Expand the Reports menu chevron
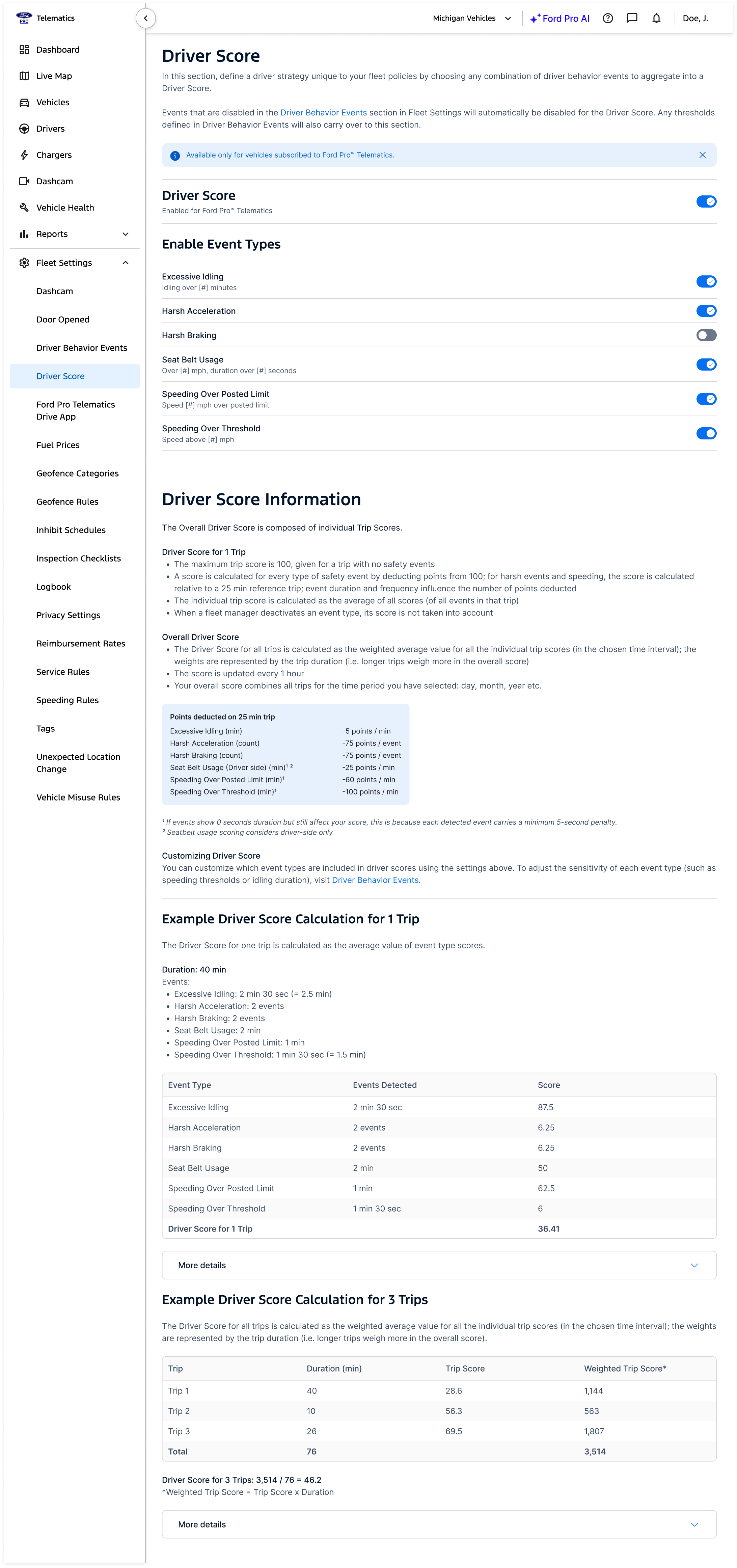This screenshot has width=737, height=1568. (126, 234)
